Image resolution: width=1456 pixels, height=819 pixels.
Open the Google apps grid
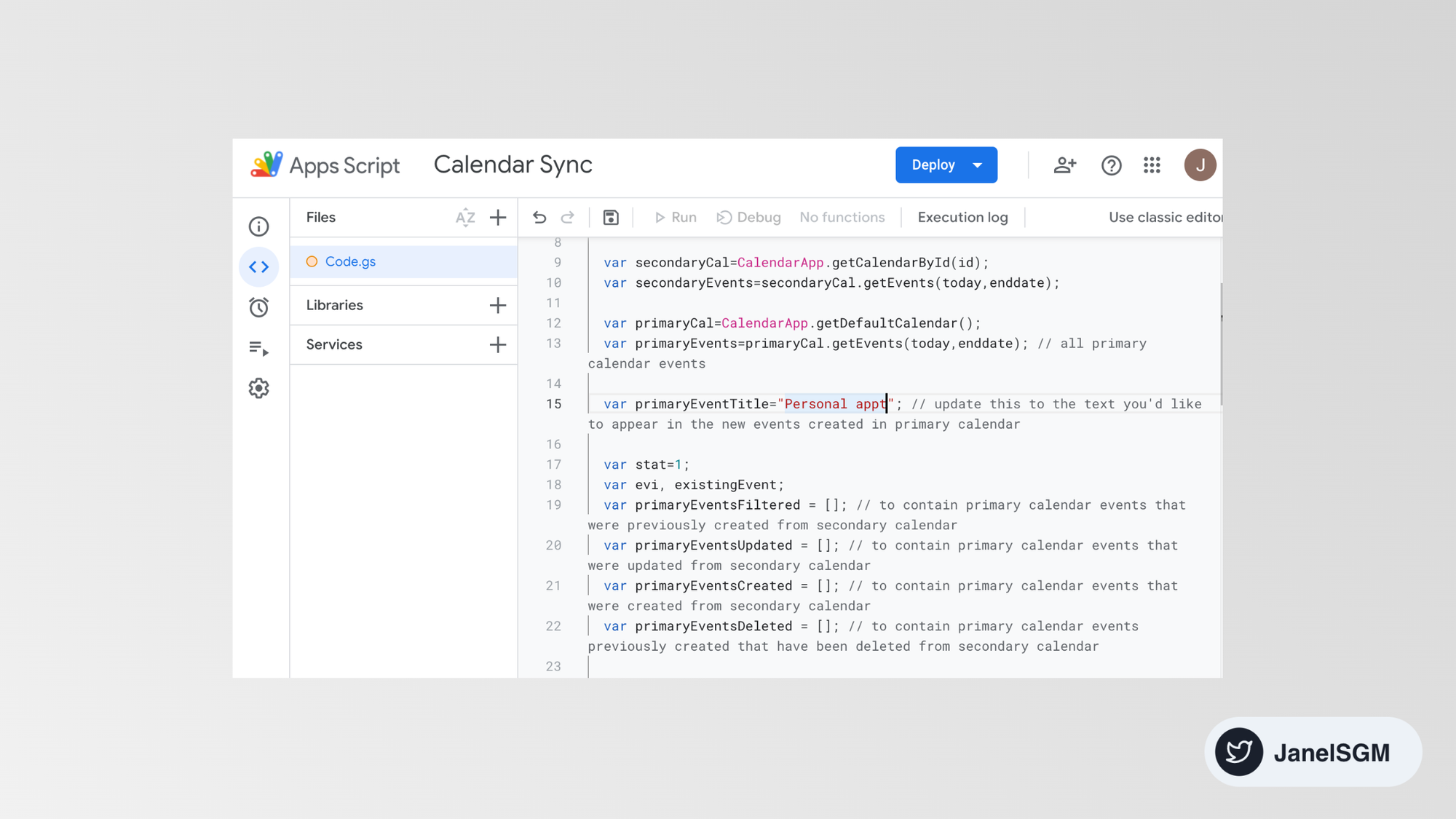click(x=1152, y=165)
